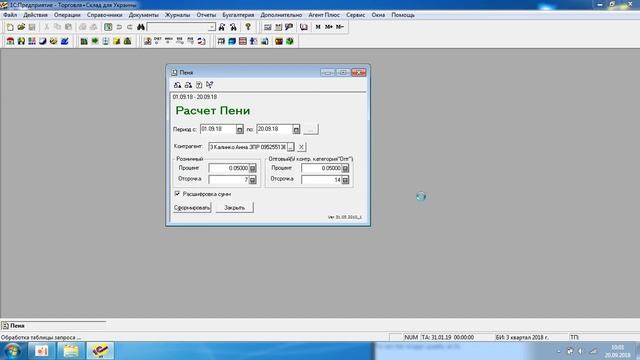Open the Файл menu
Viewport: 640px width, 360px height.
(10, 15)
